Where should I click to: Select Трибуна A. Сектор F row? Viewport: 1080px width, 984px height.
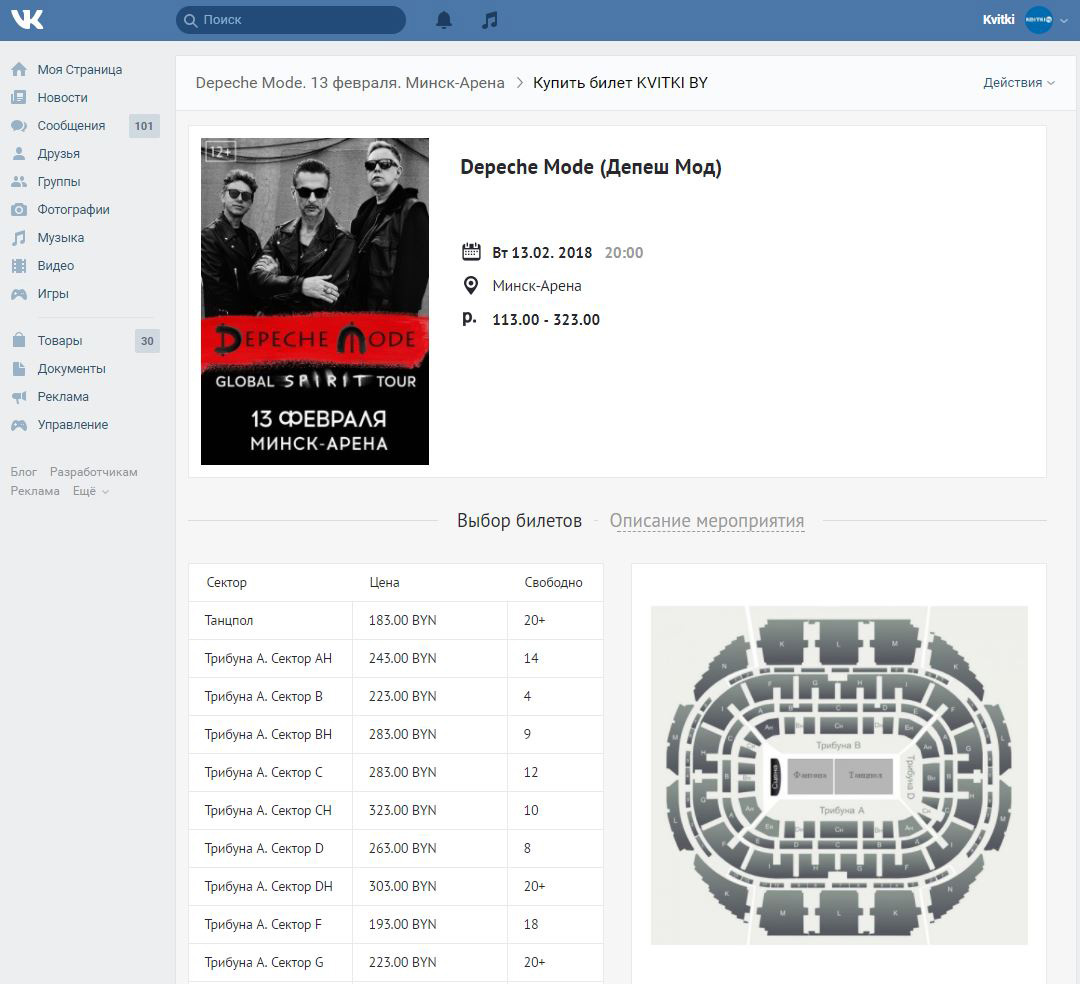click(396, 924)
